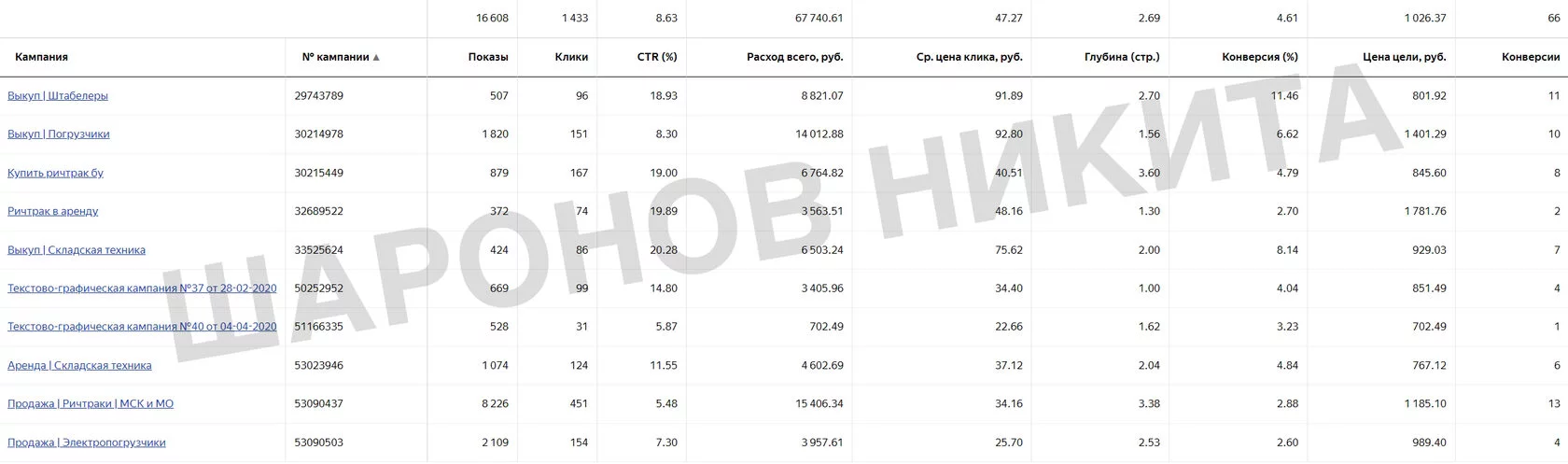Open the Ричтрак в аренду campaign
Image resolution: width=1568 pixels, height=464 pixels.
52,211
